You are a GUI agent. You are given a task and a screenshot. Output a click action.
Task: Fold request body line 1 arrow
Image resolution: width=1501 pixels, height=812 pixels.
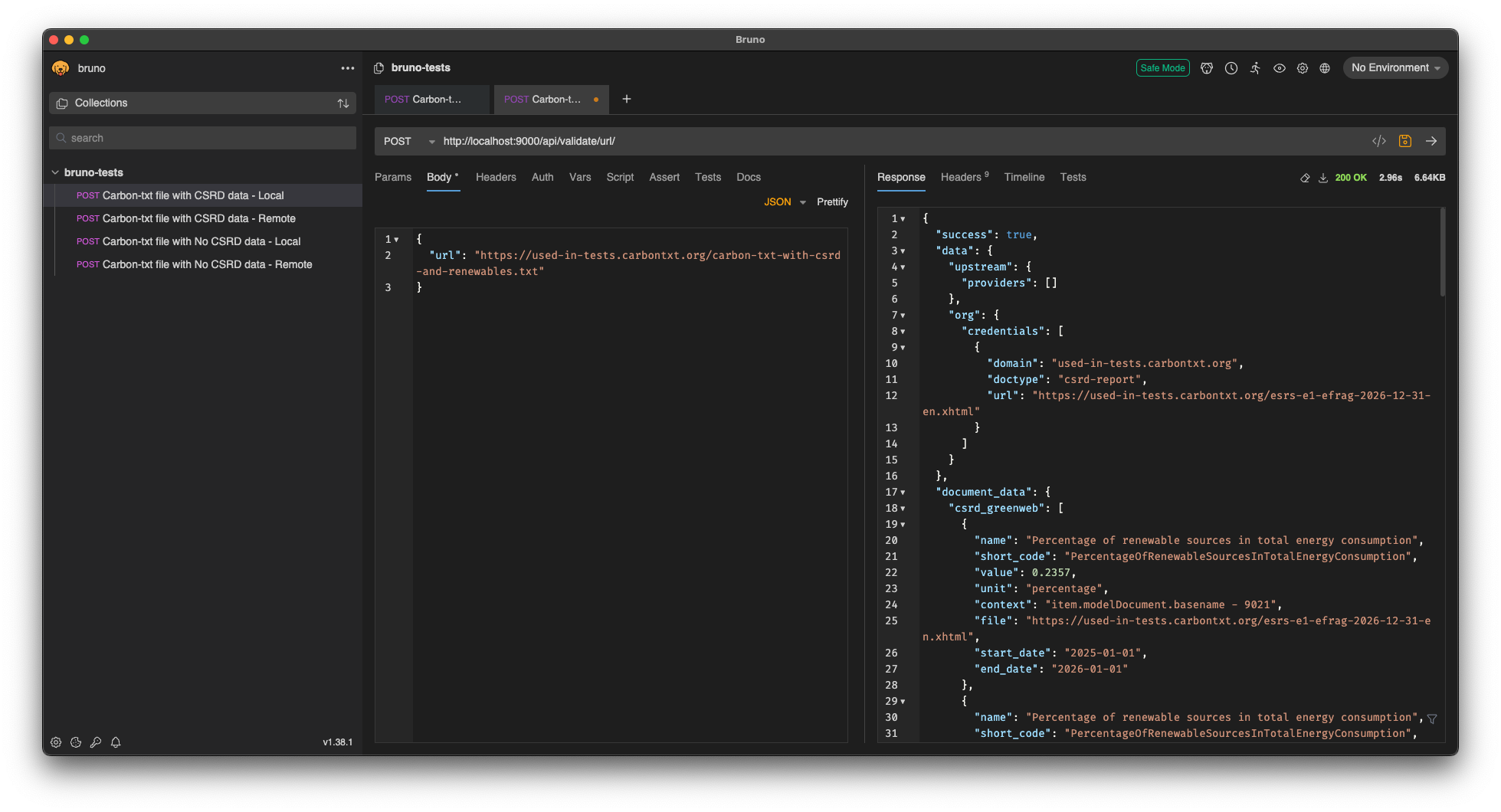397,240
